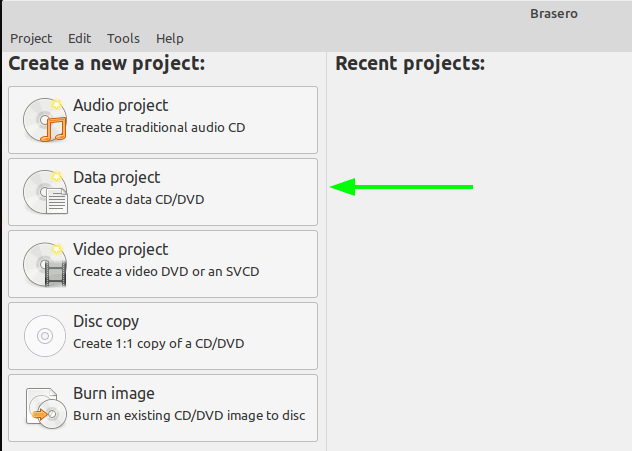Open the Project menu
Screen dimensions: 632x451
[31, 38]
